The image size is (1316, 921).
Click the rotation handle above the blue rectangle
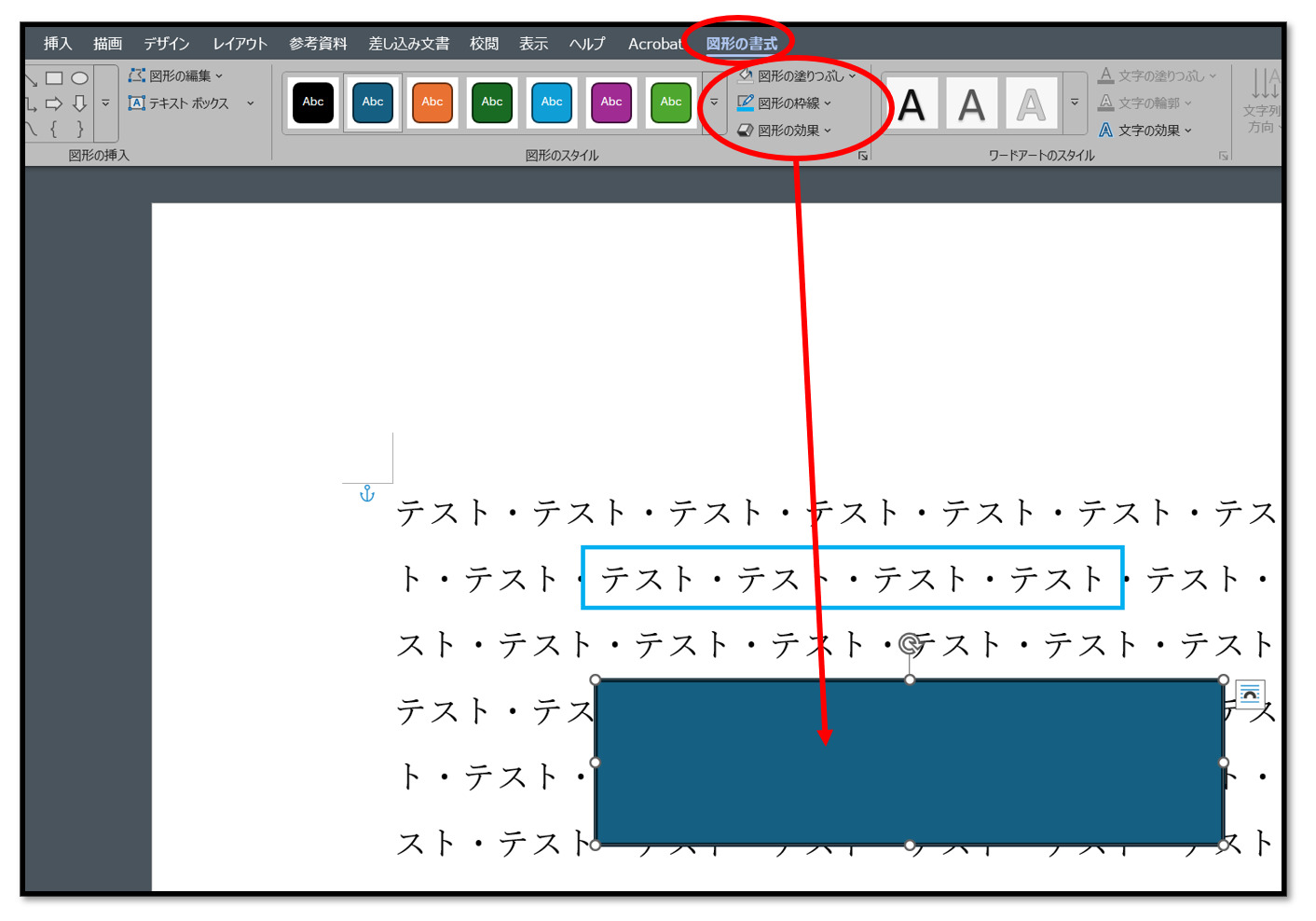click(910, 643)
